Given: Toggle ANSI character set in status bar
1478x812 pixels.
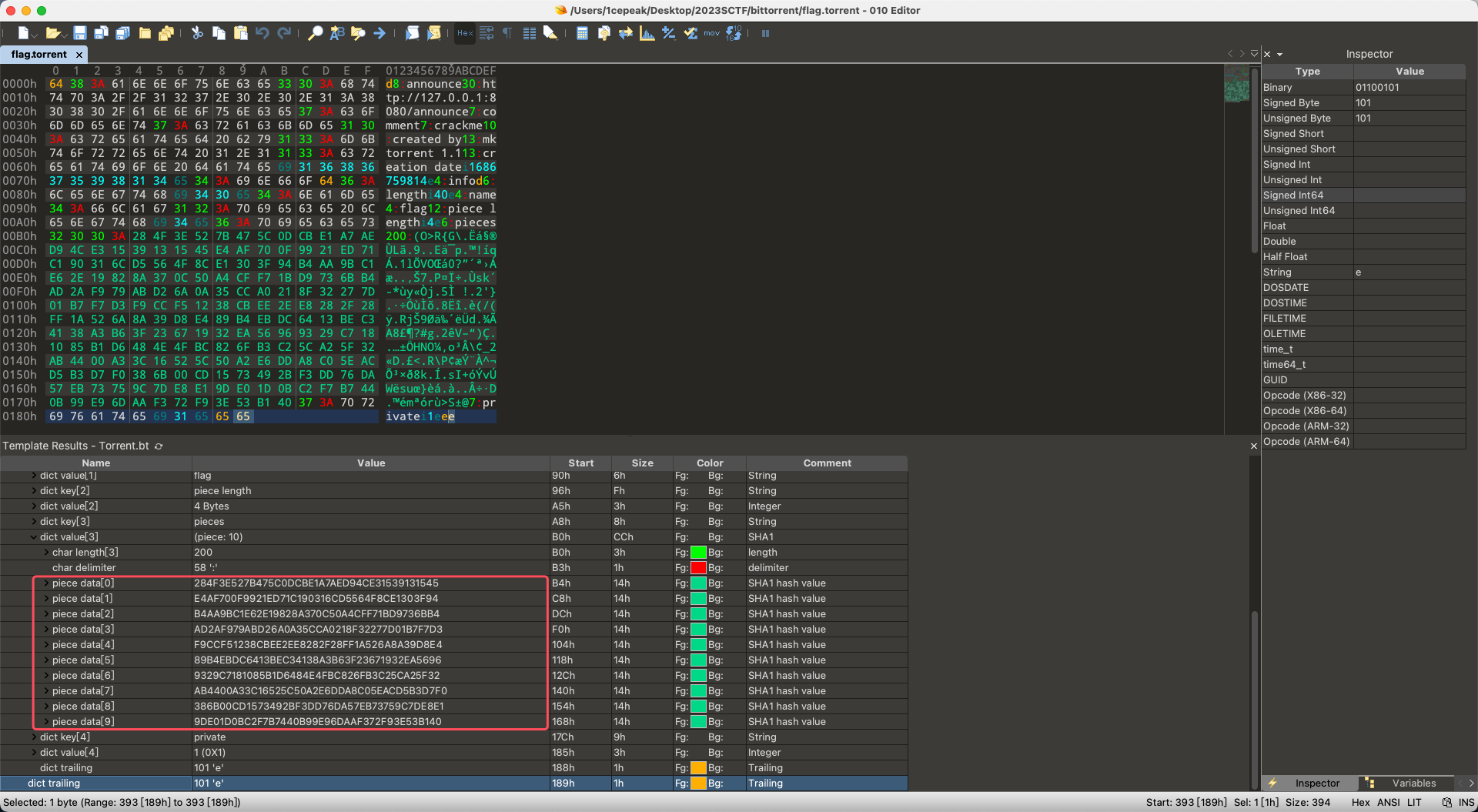Looking at the screenshot, I should click(1389, 802).
